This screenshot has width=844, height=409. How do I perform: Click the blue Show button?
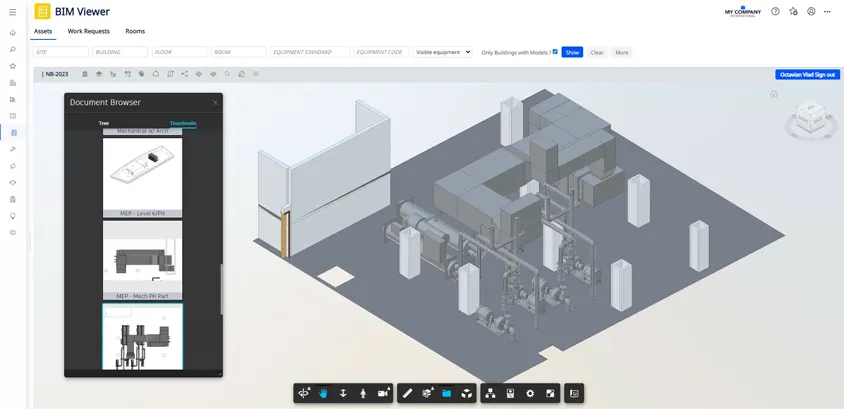[572, 52]
